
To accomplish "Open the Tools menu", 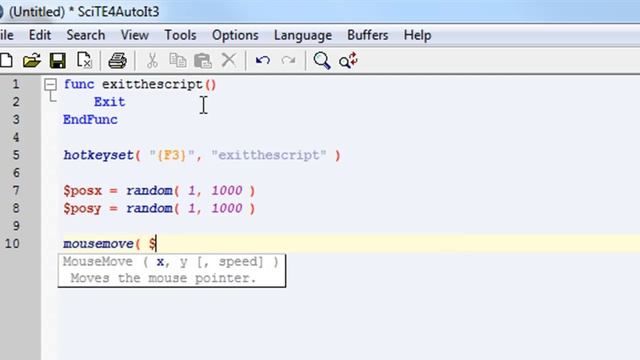I will click(x=180, y=35).
